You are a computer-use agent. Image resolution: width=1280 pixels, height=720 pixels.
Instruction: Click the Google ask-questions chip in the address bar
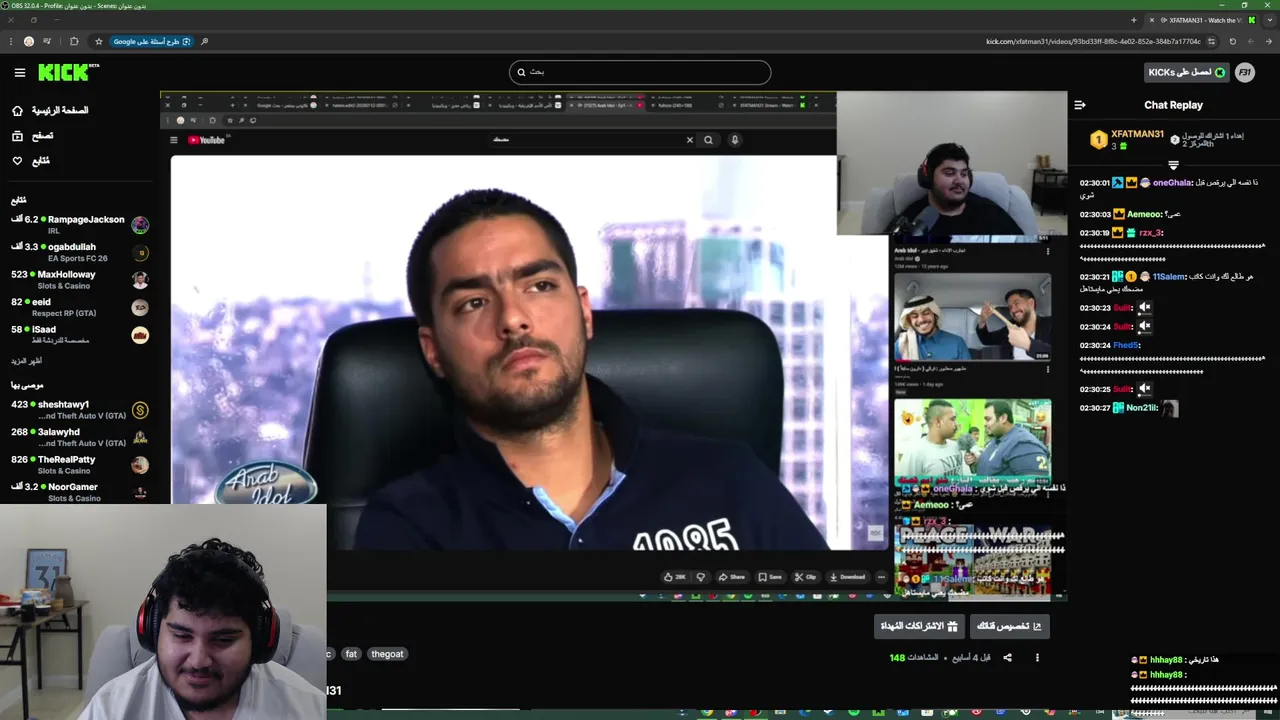pos(152,41)
